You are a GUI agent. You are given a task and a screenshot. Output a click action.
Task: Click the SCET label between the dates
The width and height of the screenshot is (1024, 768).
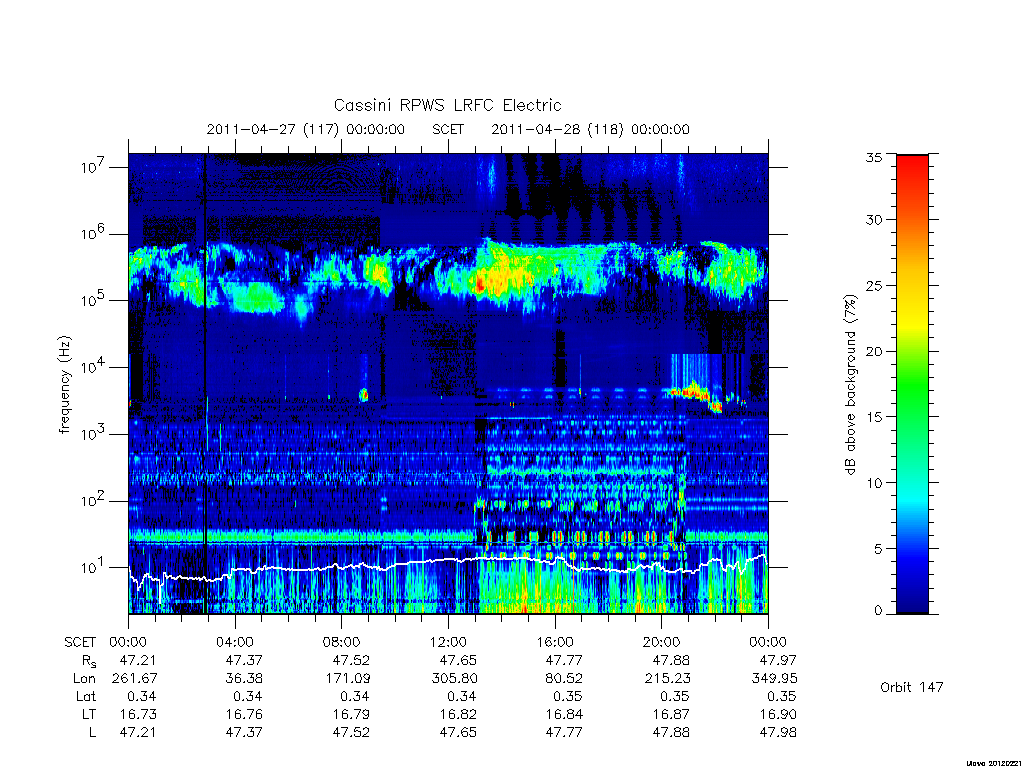tap(448, 129)
